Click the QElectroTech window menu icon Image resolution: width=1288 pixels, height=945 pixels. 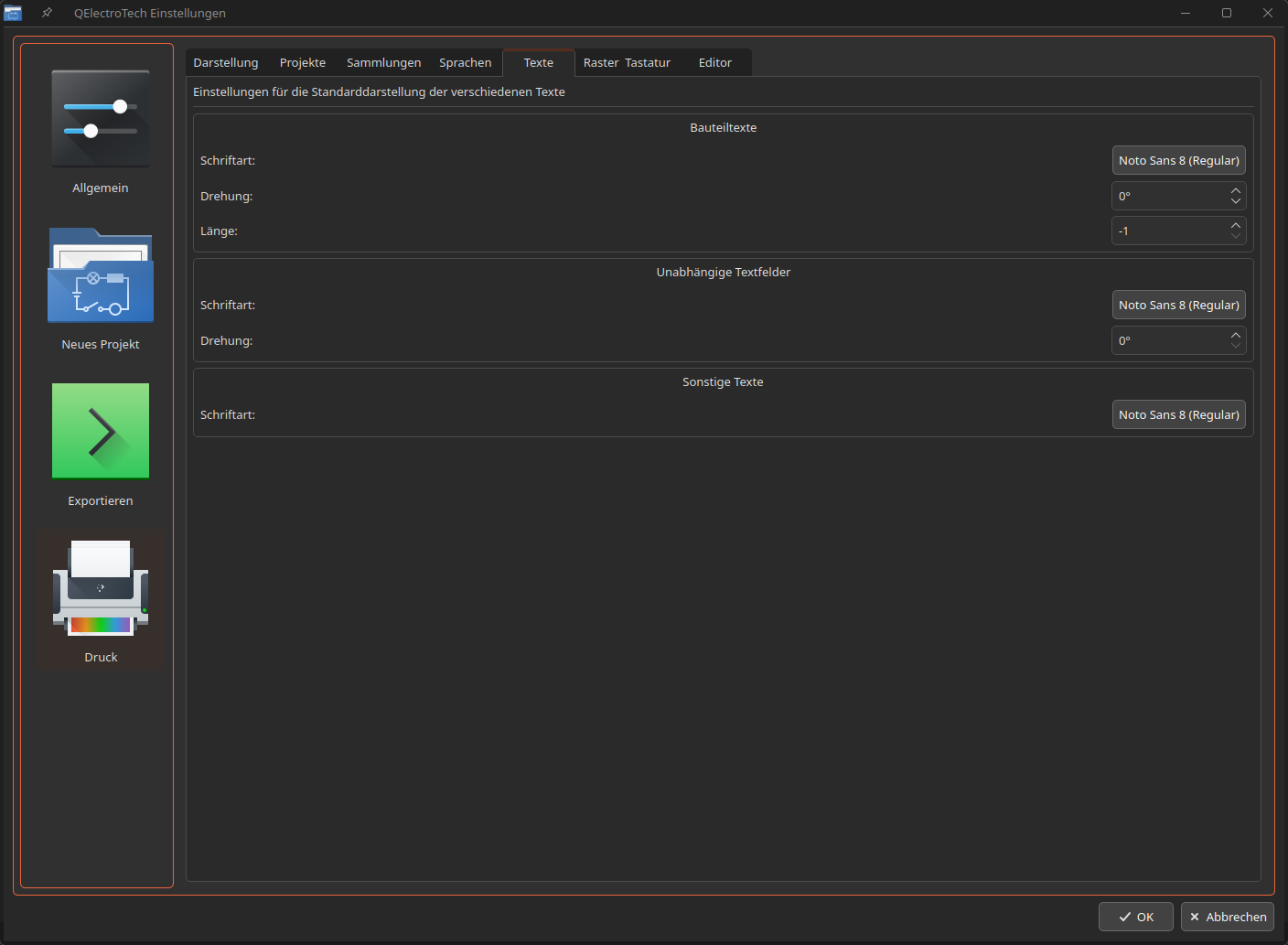[13, 13]
